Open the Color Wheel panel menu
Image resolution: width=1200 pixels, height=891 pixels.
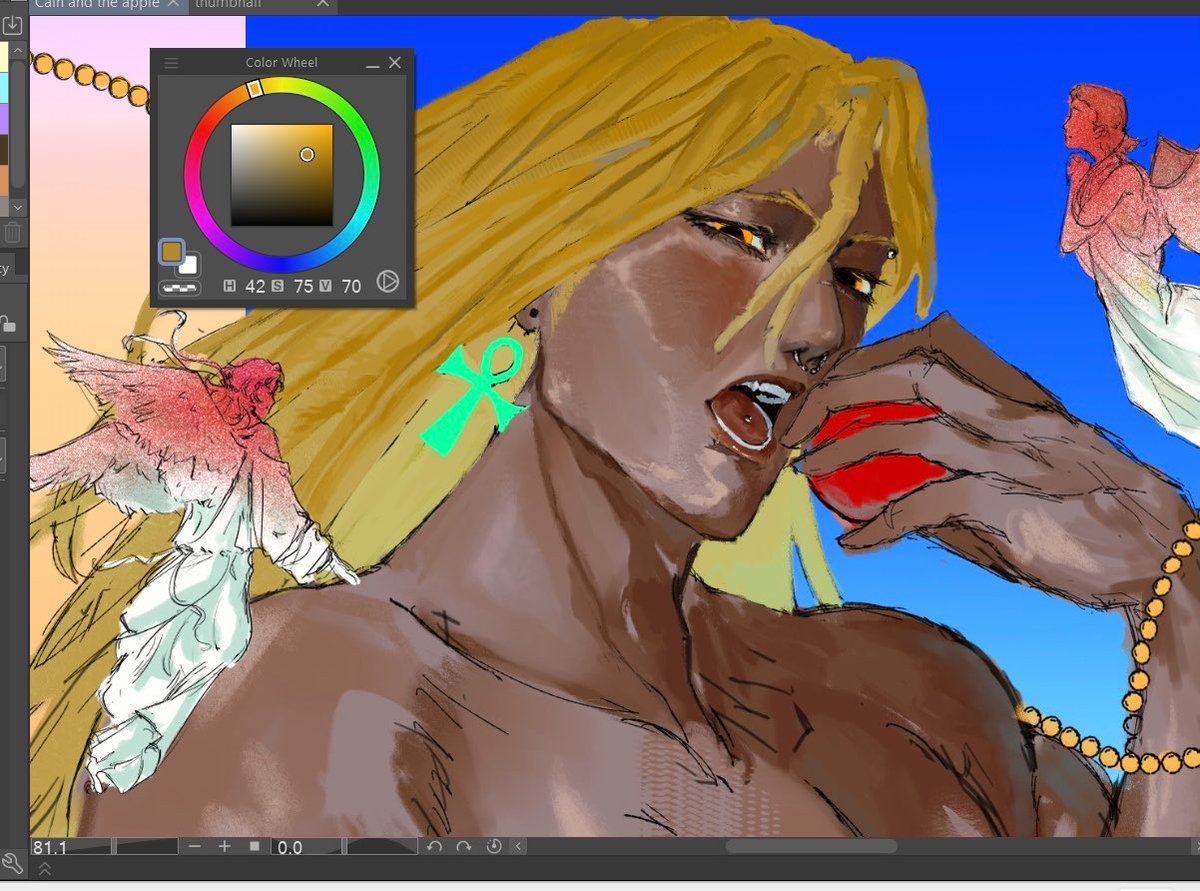(171, 63)
